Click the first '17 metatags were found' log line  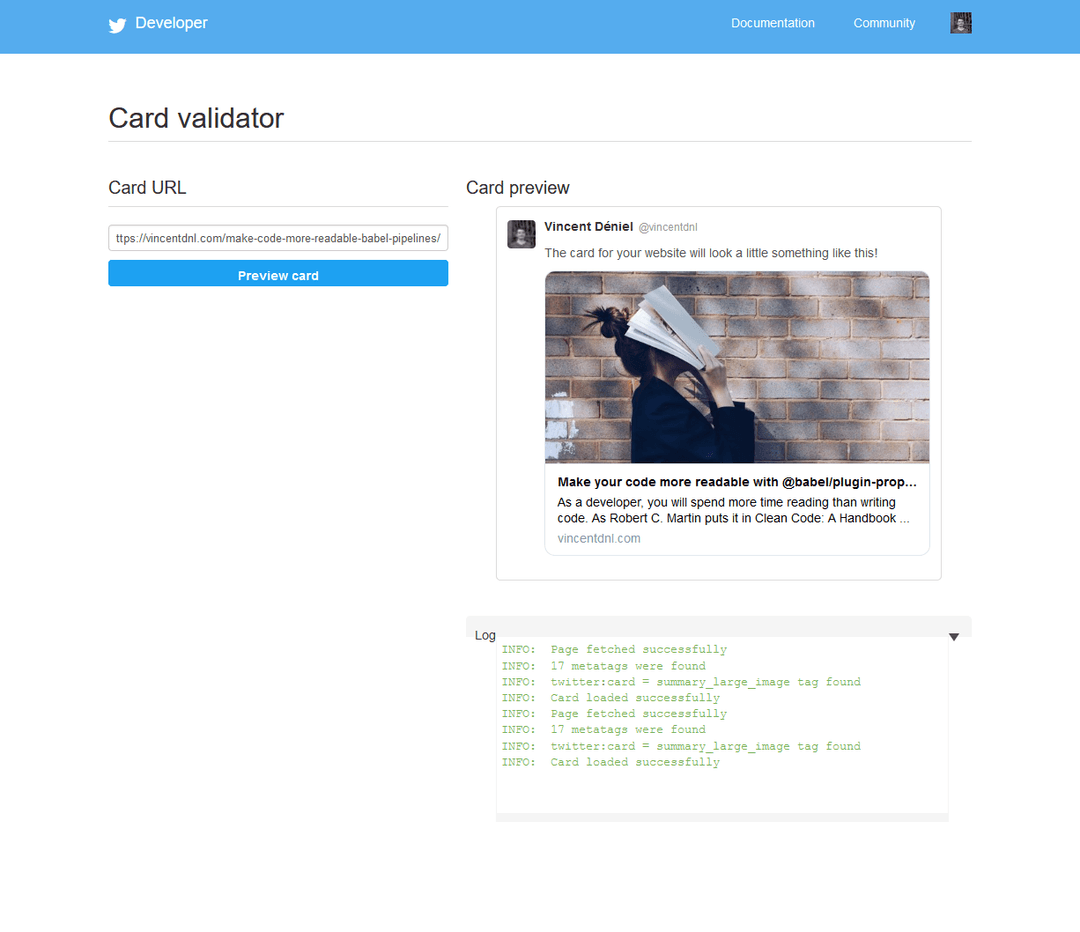(x=603, y=666)
